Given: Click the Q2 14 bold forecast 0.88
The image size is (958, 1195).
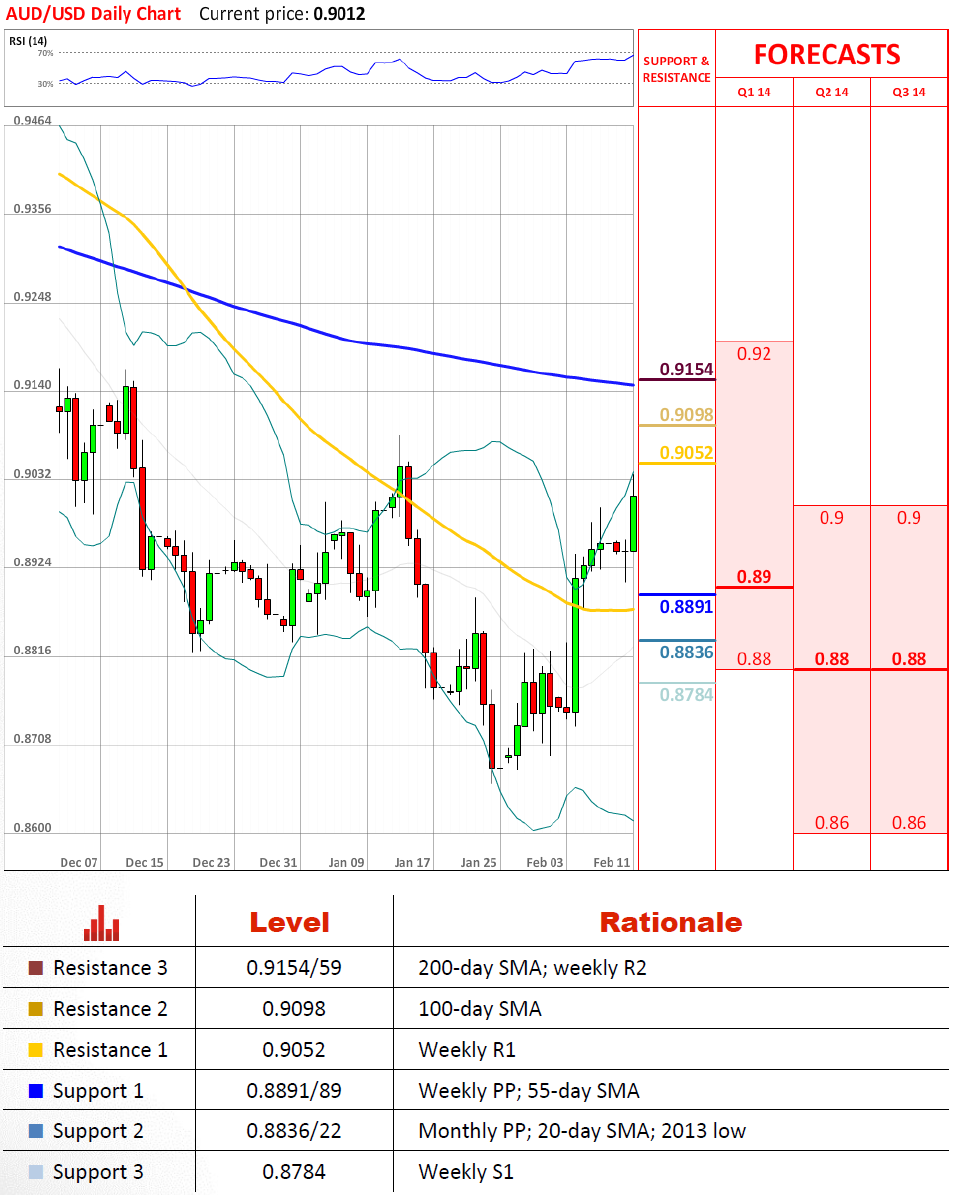Looking at the screenshot, I should click(831, 658).
